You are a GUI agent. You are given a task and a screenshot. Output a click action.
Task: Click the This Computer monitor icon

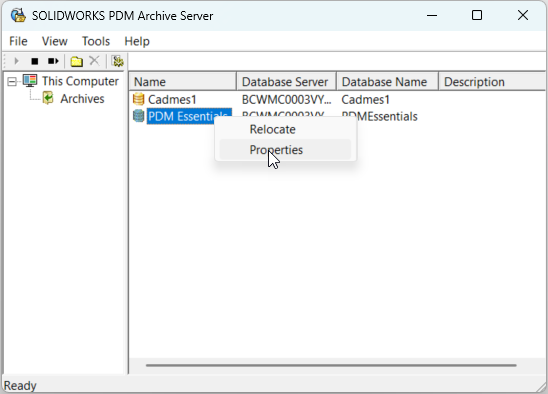30,81
